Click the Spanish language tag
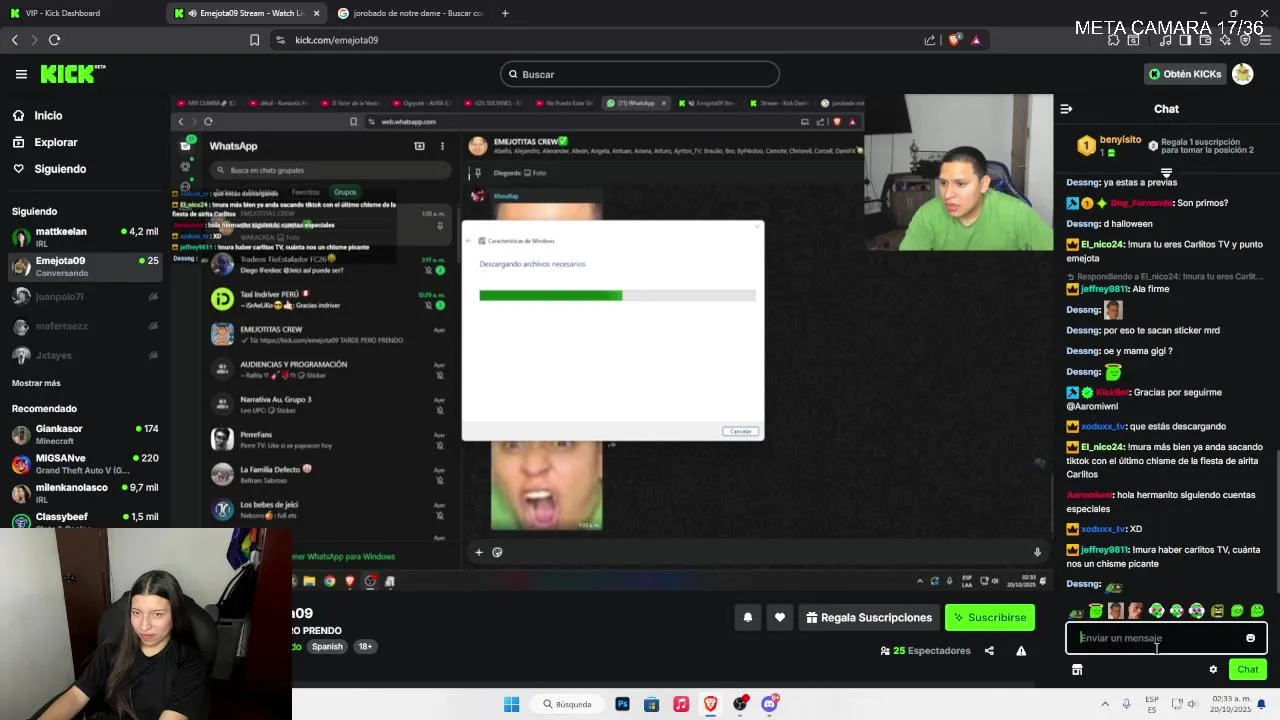Screen dimensions: 1280x720 tap(327, 647)
